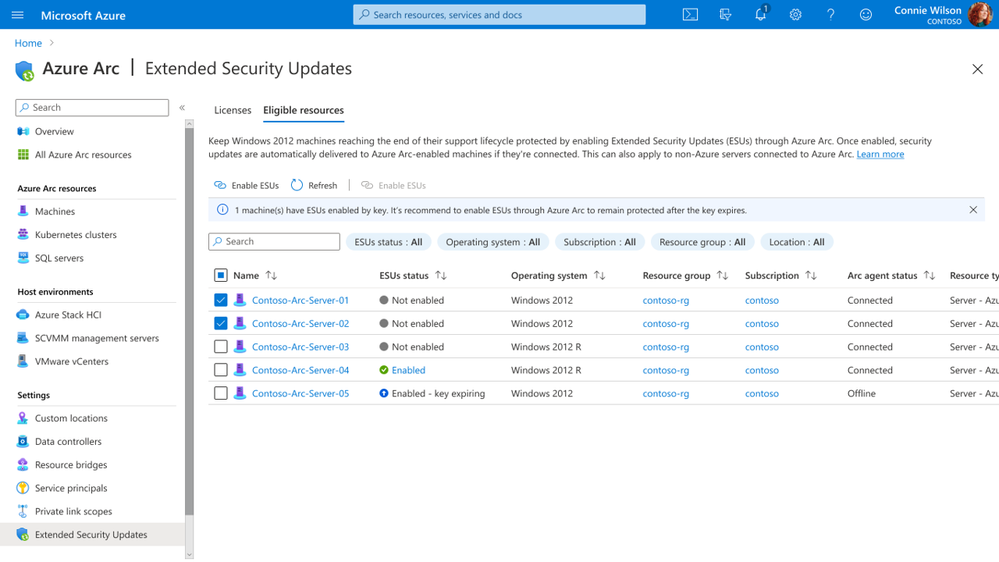Viewport: 999px width, 562px height.
Task: Sort by Arc agent status column
Action: [x=929, y=275]
